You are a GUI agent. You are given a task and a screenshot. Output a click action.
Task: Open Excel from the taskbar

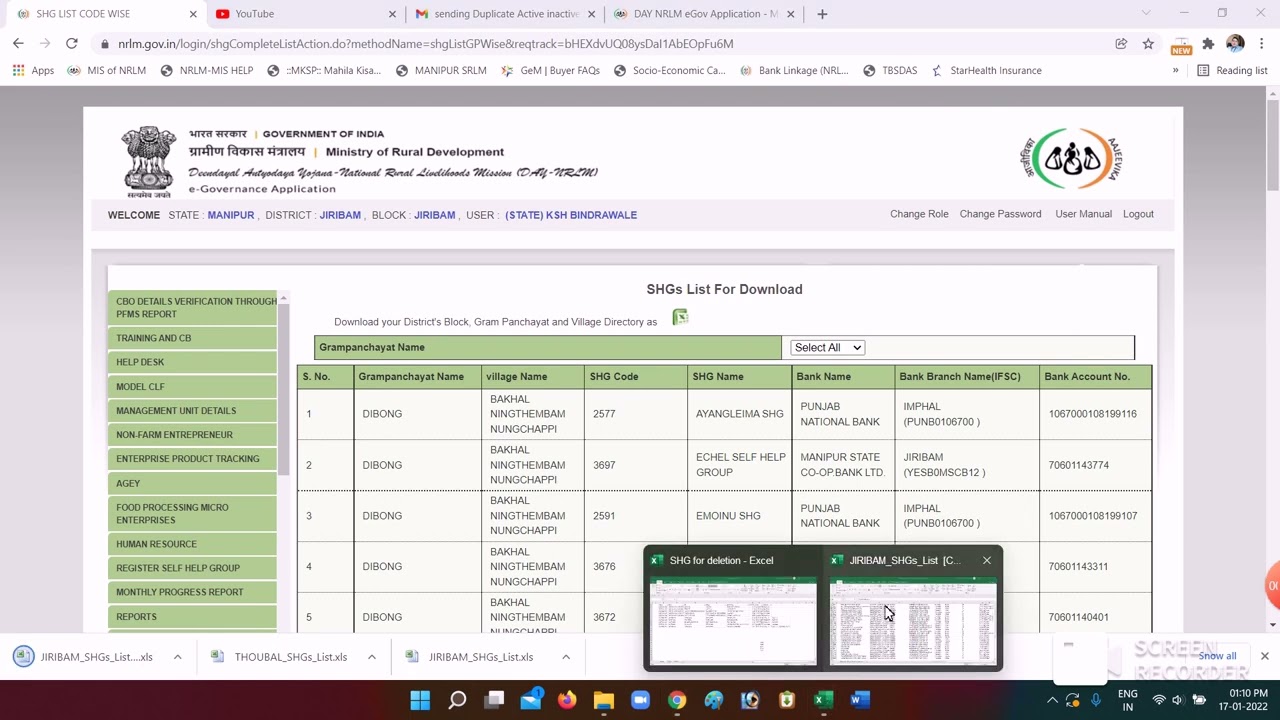pyautogui.click(x=823, y=700)
